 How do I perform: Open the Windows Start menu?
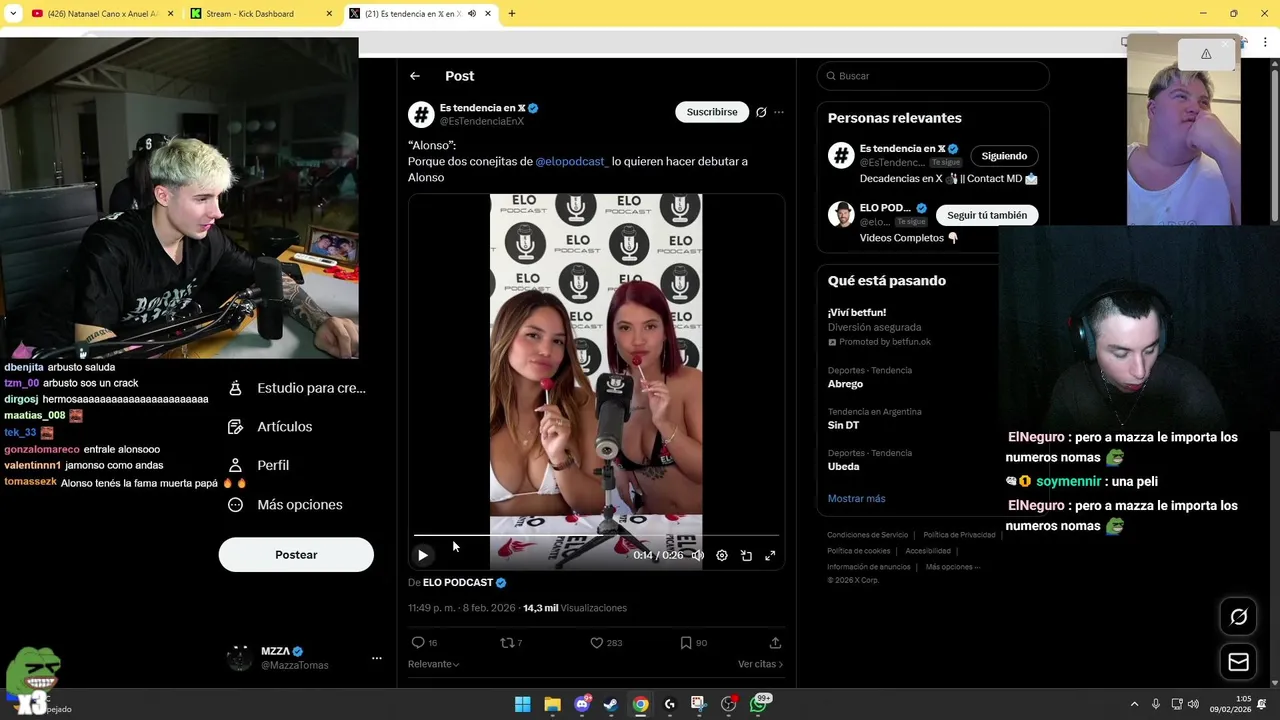click(522, 705)
